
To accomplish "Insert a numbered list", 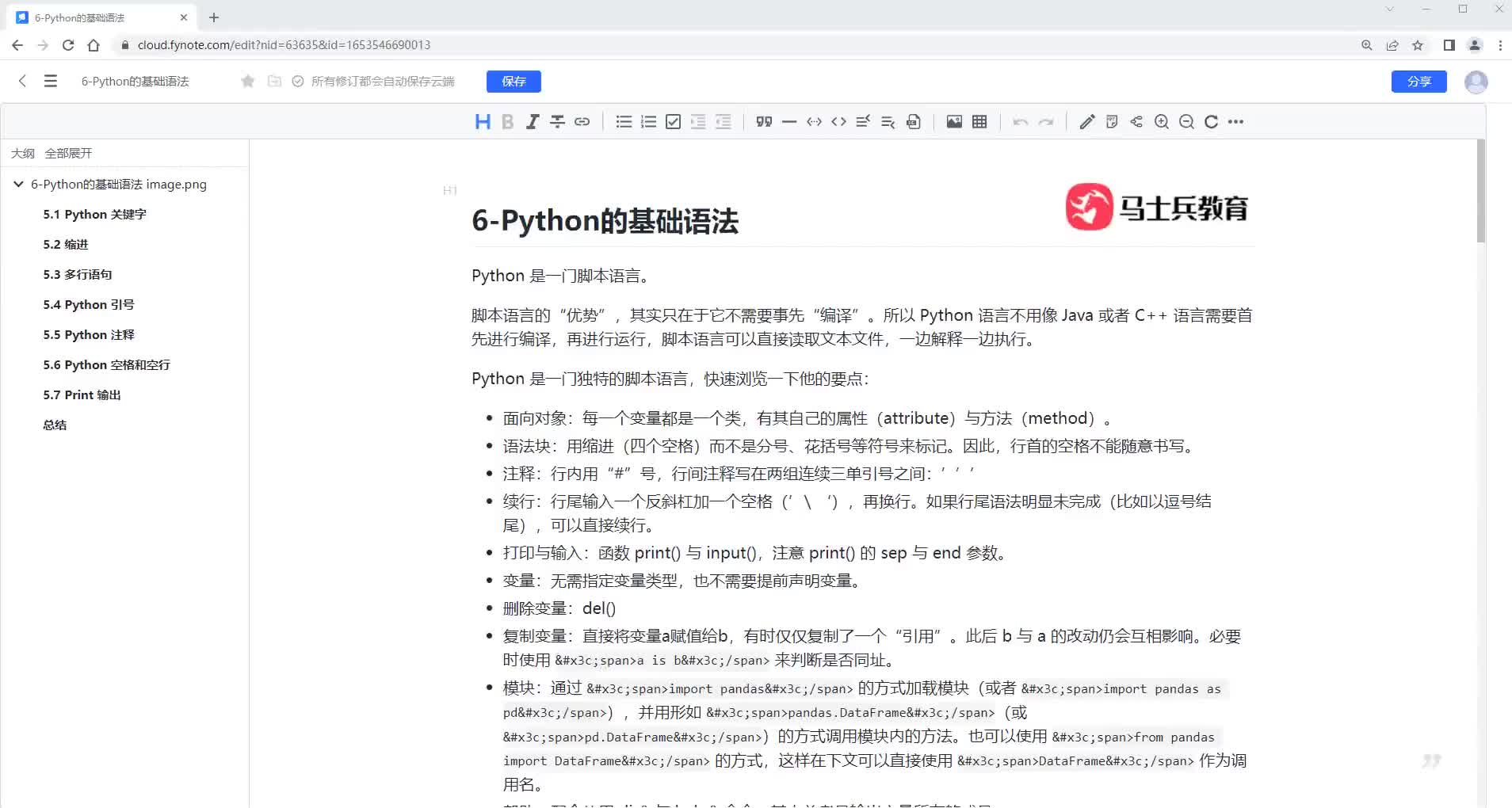I will click(648, 122).
